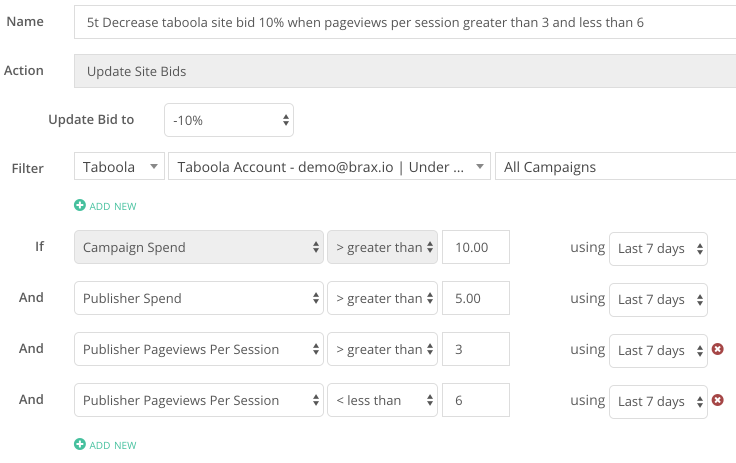Edit the 10.00 Campaign Spend value

pos(476,247)
